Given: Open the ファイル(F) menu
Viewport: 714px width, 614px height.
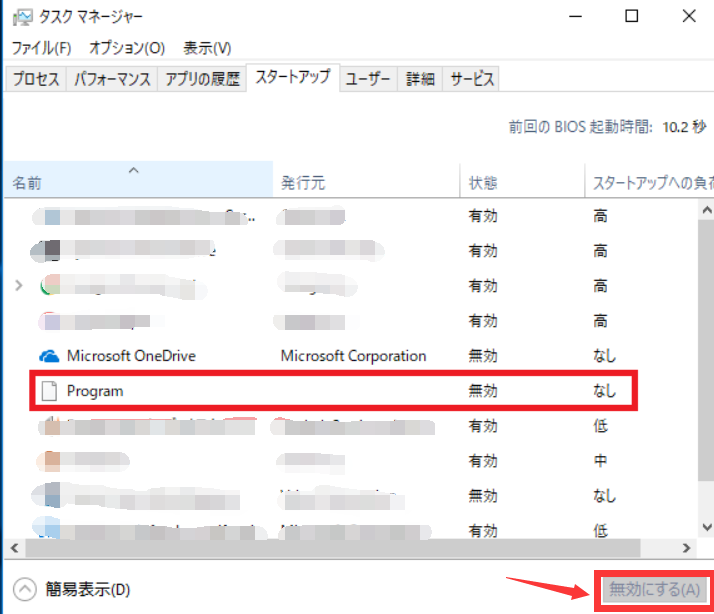Looking at the screenshot, I should pyautogui.click(x=42, y=48).
